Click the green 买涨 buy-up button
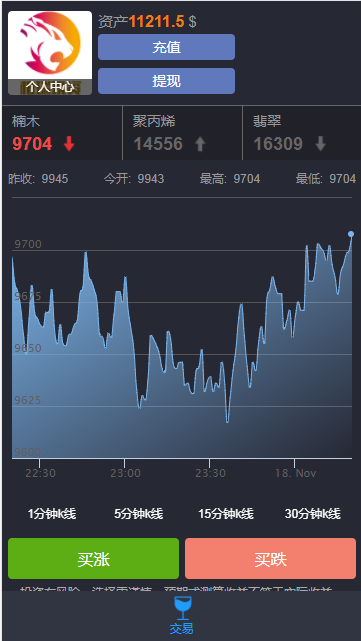The height and width of the screenshot is (641, 361). [x=94, y=558]
